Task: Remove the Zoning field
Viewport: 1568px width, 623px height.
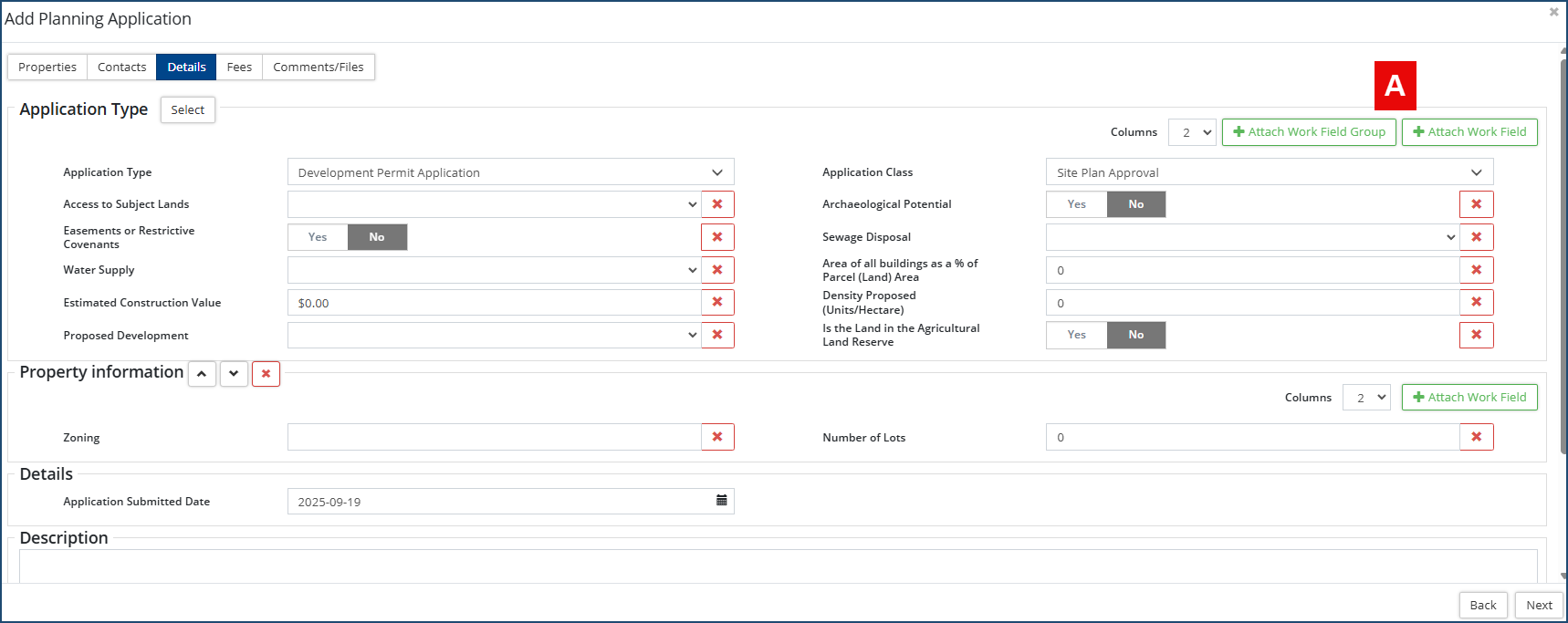Action: click(x=717, y=437)
